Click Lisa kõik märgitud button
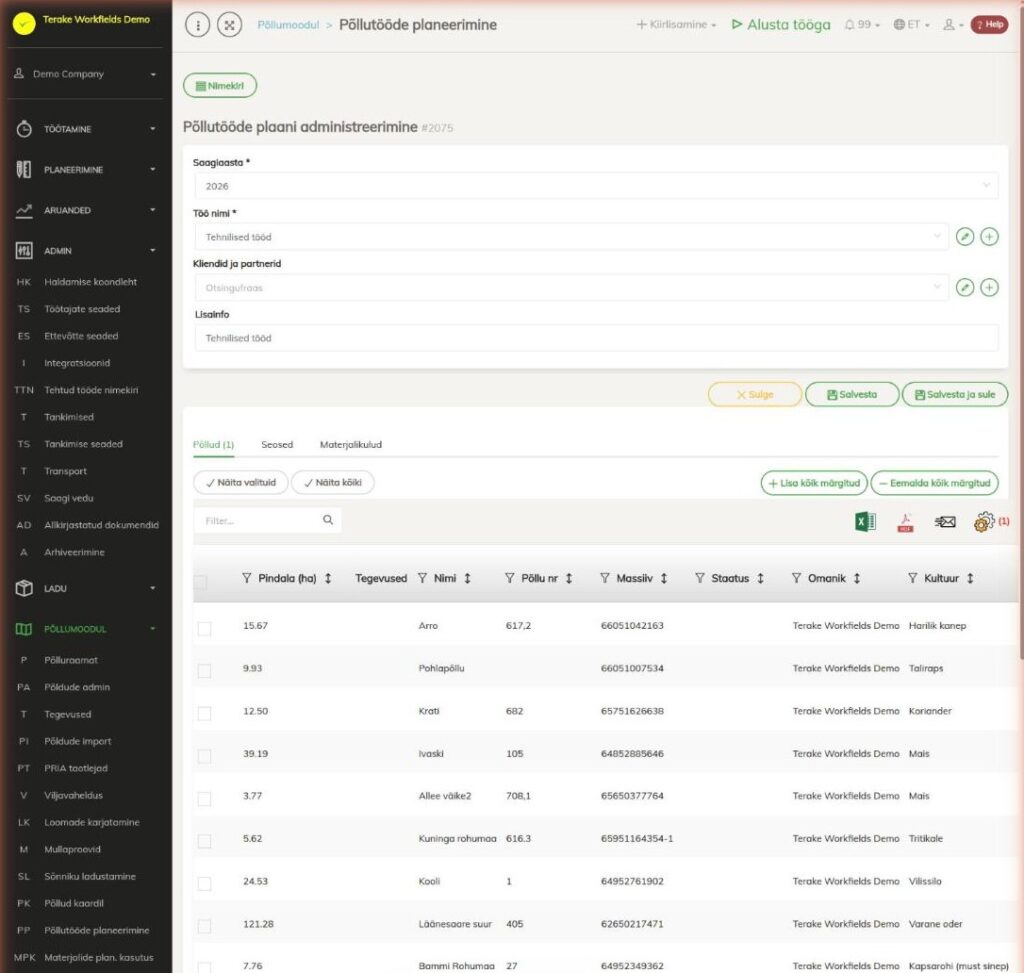1024x973 pixels. (814, 483)
